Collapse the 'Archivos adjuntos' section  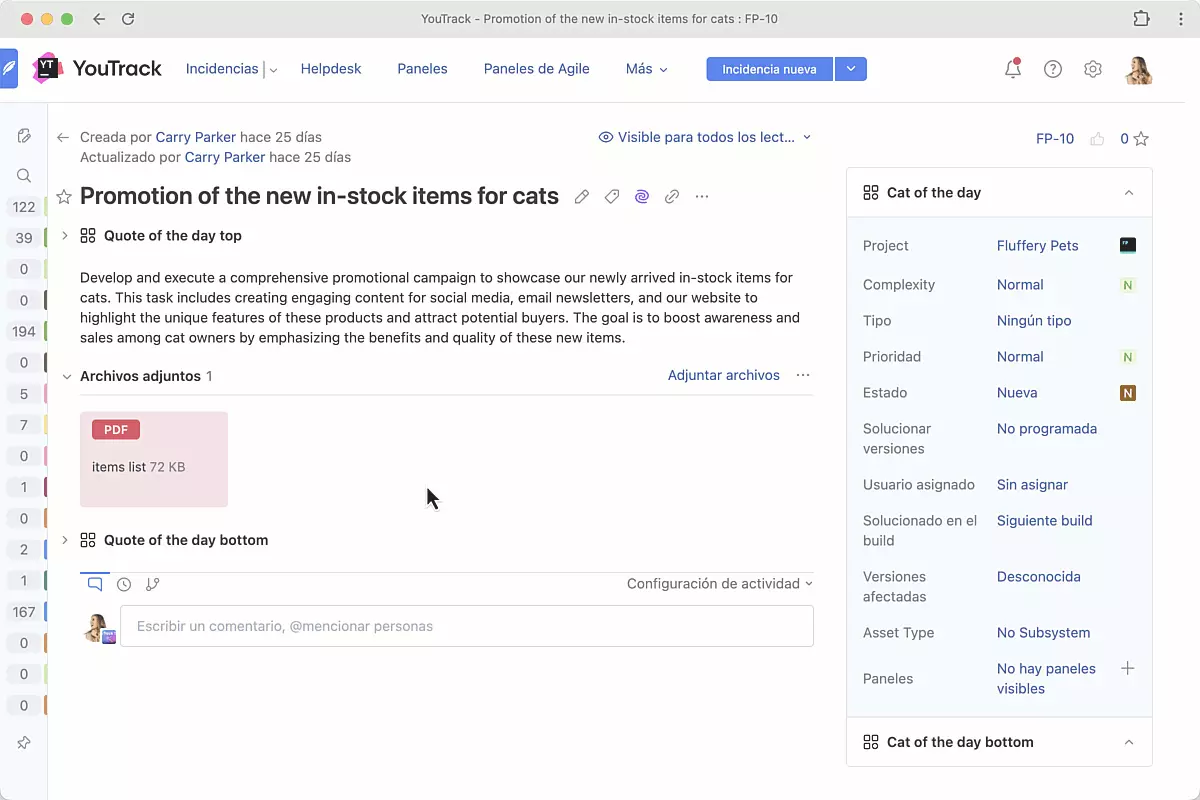(x=67, y=377)
